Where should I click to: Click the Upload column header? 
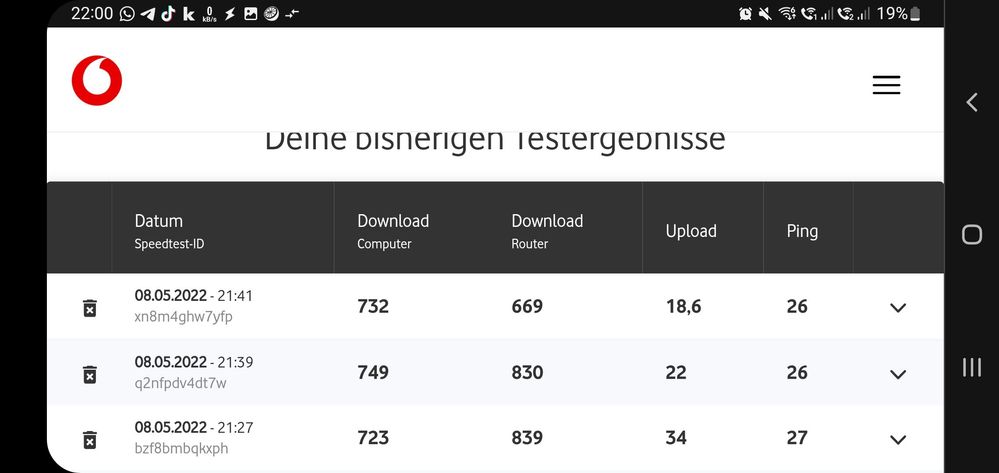tap(691, 231)
